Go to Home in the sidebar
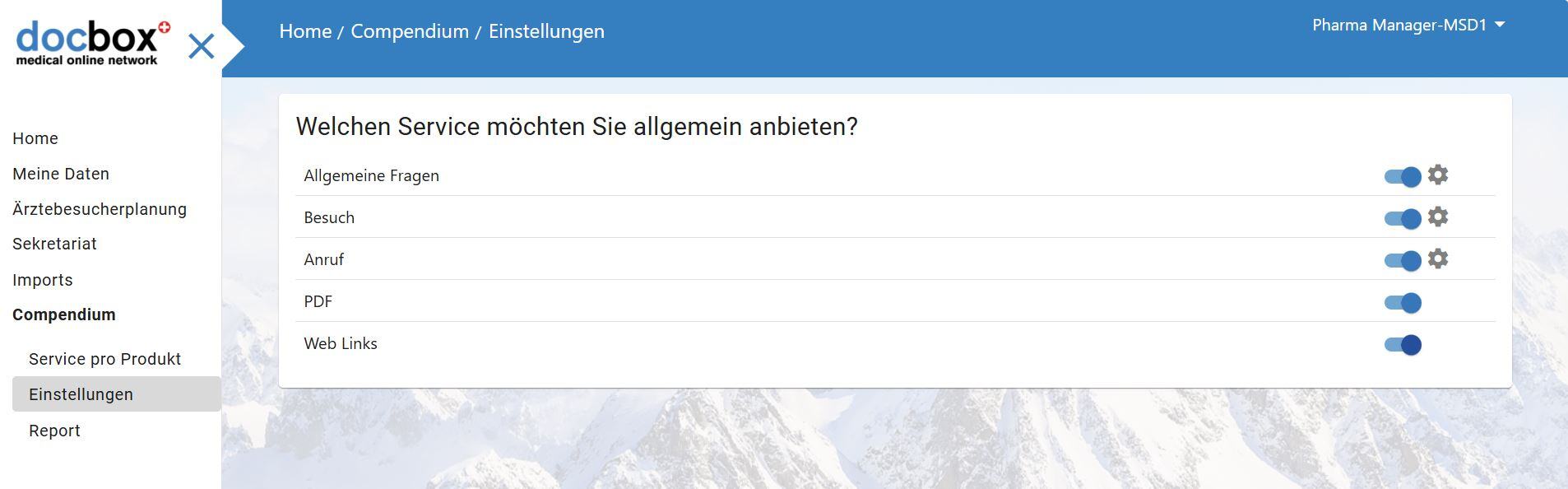The image size is (1568, 489). pyautogui.click(x=35, y=138)
